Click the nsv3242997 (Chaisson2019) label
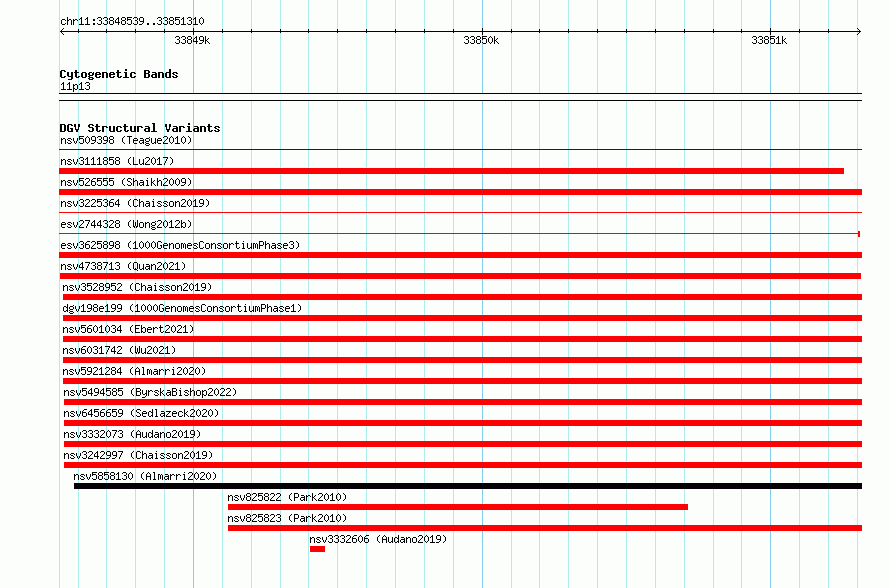 (138, 455)
